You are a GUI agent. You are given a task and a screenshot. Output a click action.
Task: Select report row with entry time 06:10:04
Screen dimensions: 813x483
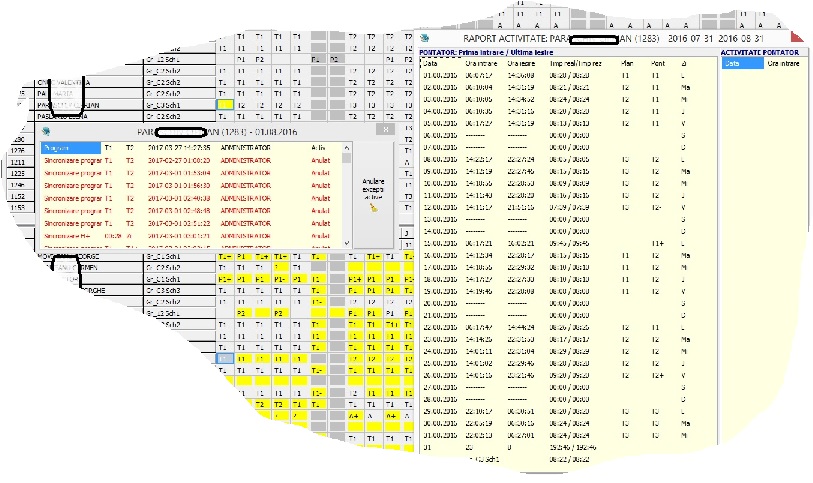click(568, 88)
